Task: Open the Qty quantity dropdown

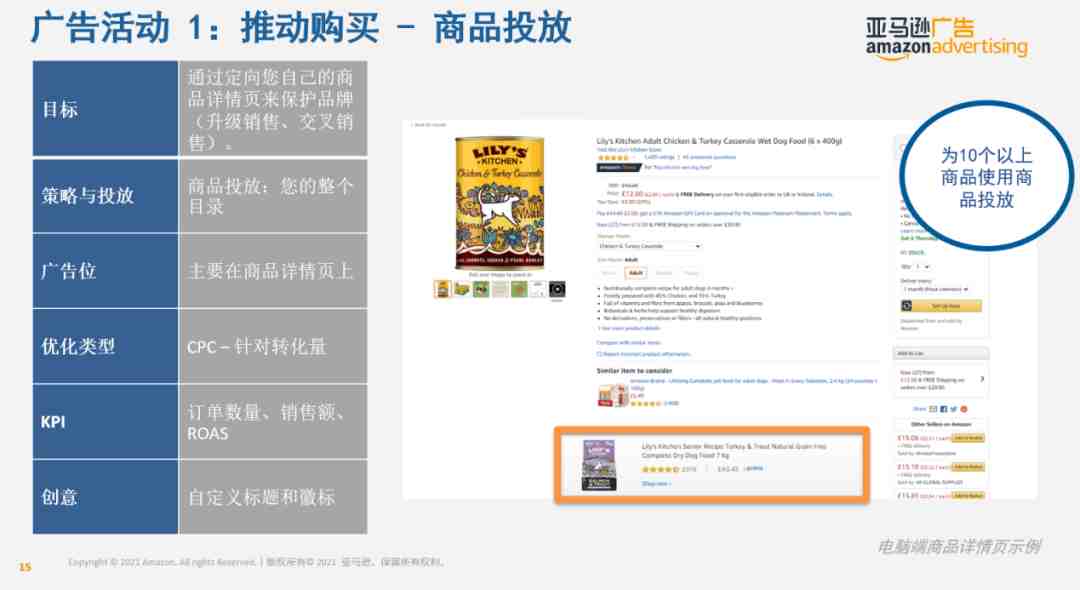Action: tap(922, 266)
